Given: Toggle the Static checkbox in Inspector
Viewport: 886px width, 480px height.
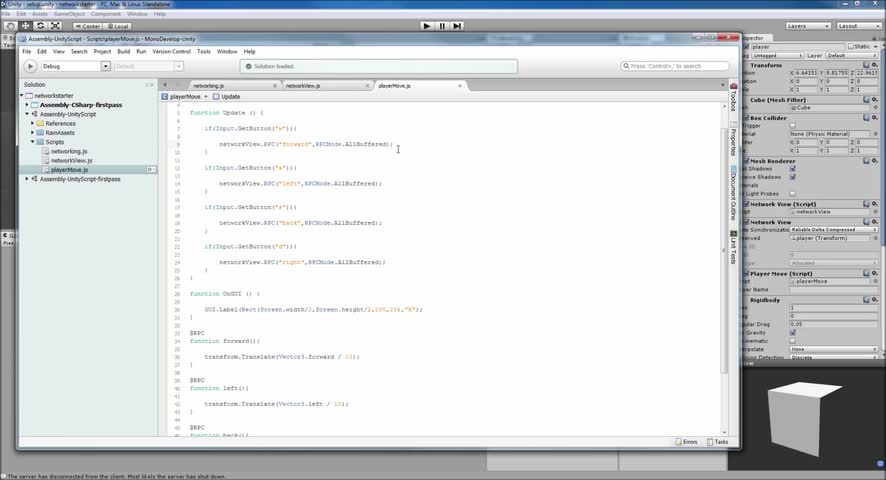Looking at the screenshot, I should click(x=850, y=46).
